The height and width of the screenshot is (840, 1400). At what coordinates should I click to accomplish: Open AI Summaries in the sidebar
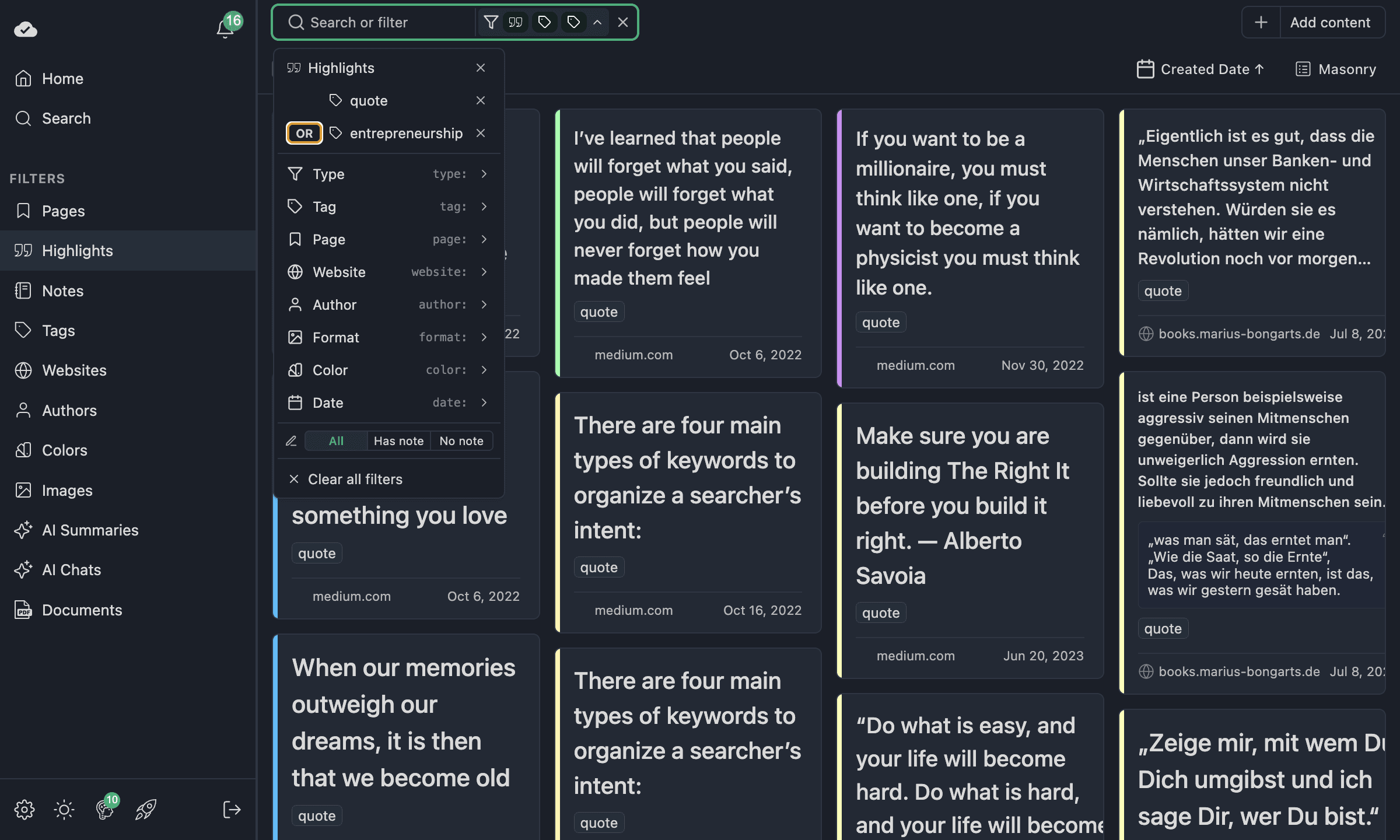click(90, 530)
